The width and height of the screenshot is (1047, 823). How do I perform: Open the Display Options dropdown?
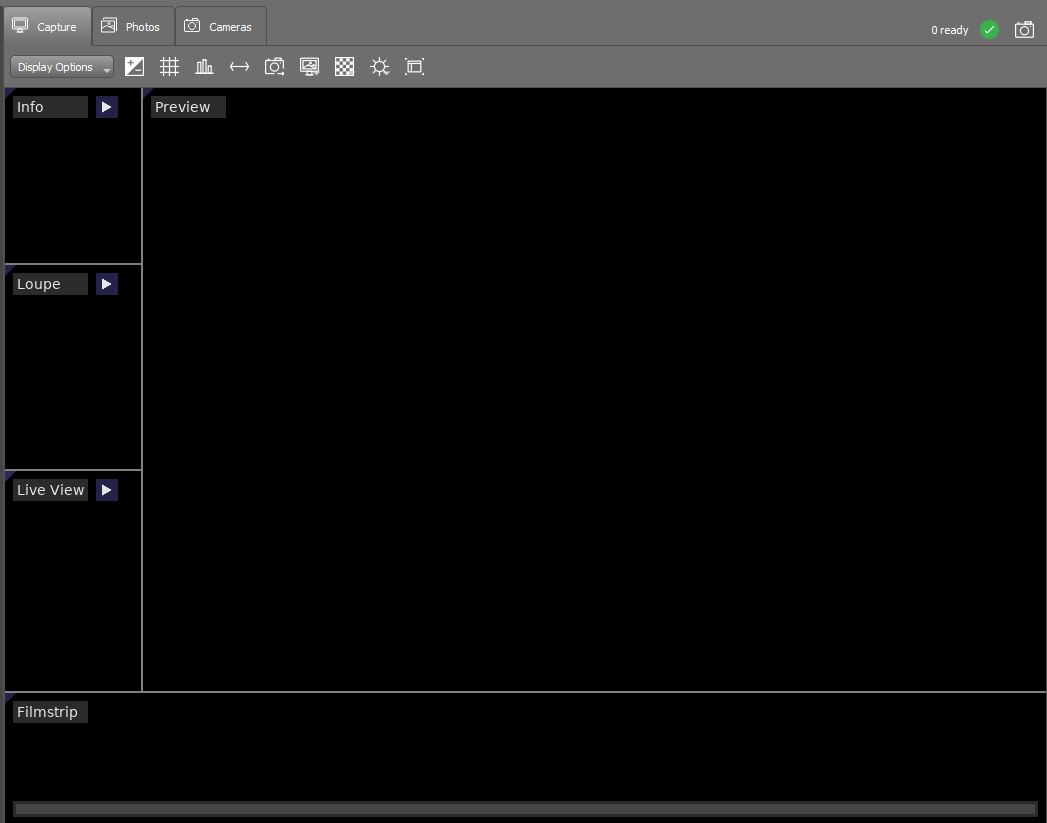pos(55,66)
